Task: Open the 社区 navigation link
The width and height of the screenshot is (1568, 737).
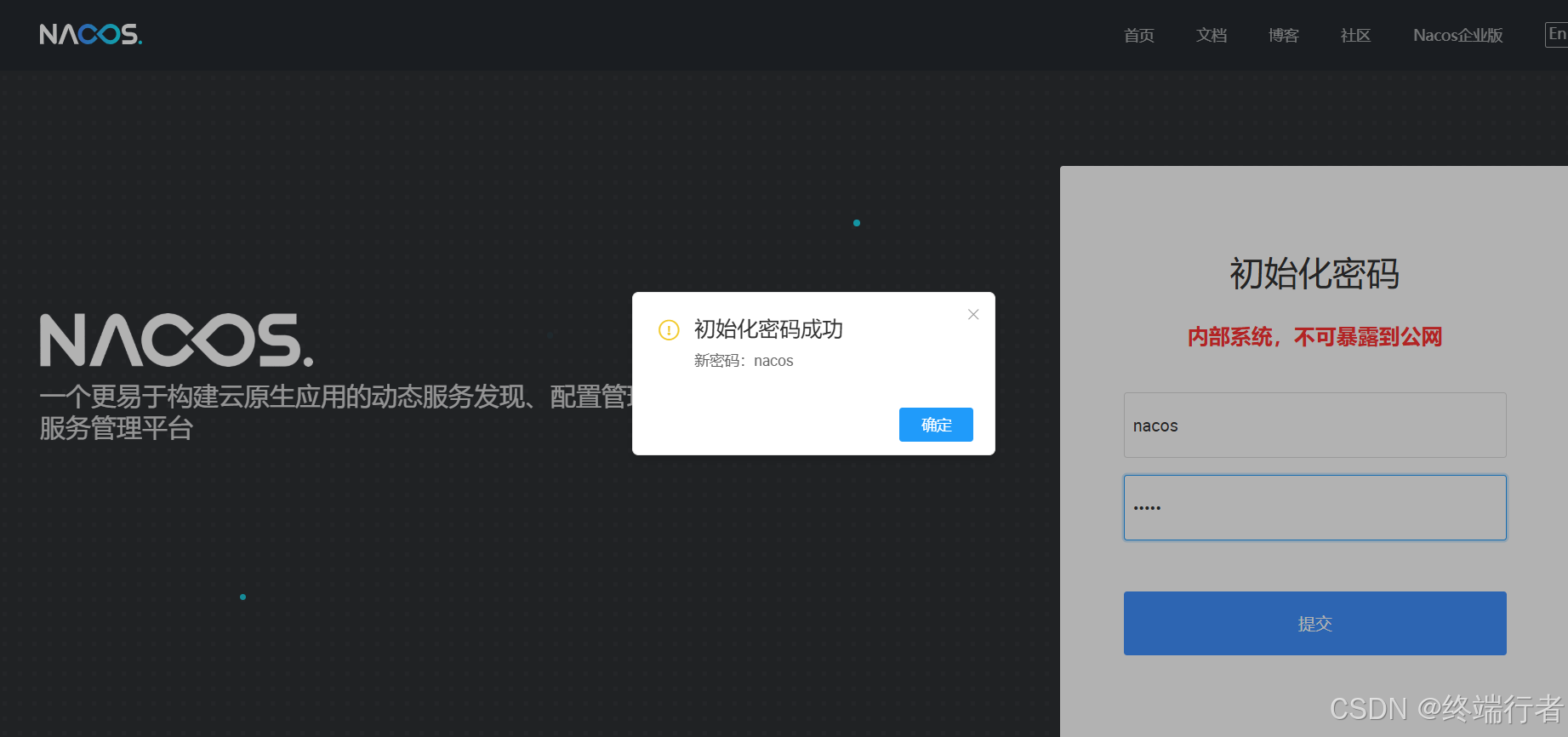Action: (x=1355, y=35)
